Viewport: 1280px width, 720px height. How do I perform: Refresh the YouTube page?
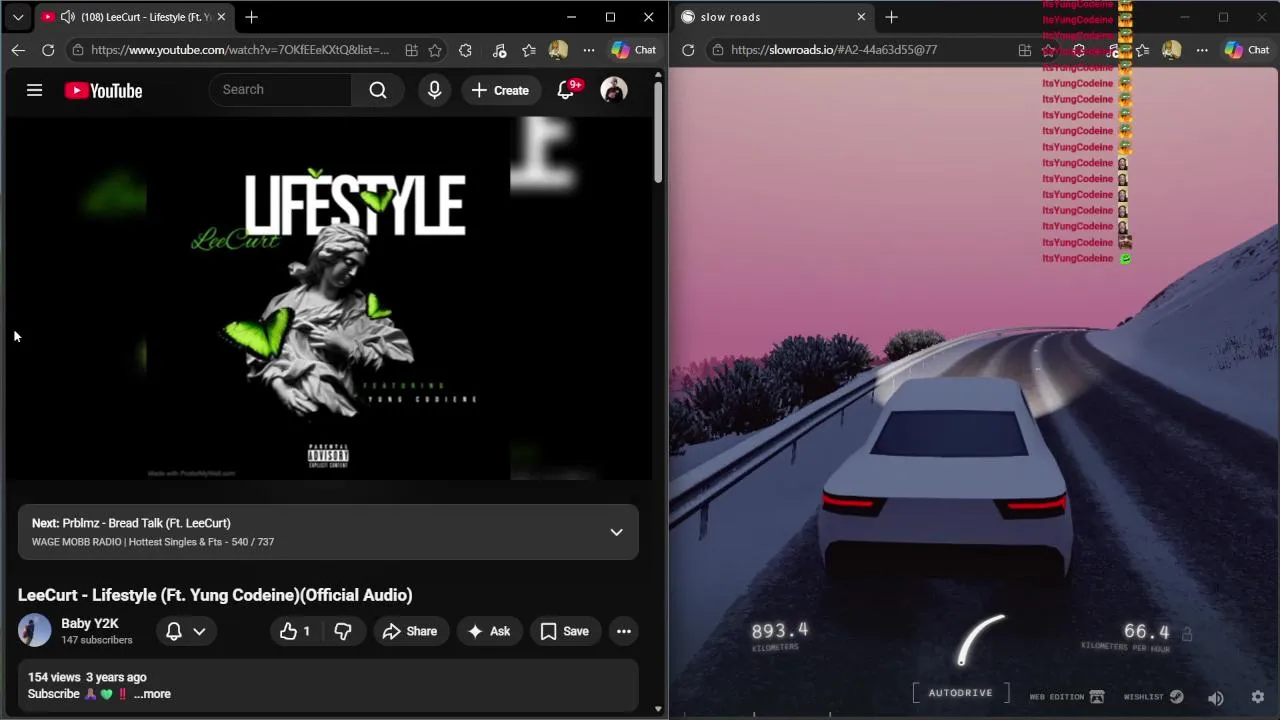(48, 50)
